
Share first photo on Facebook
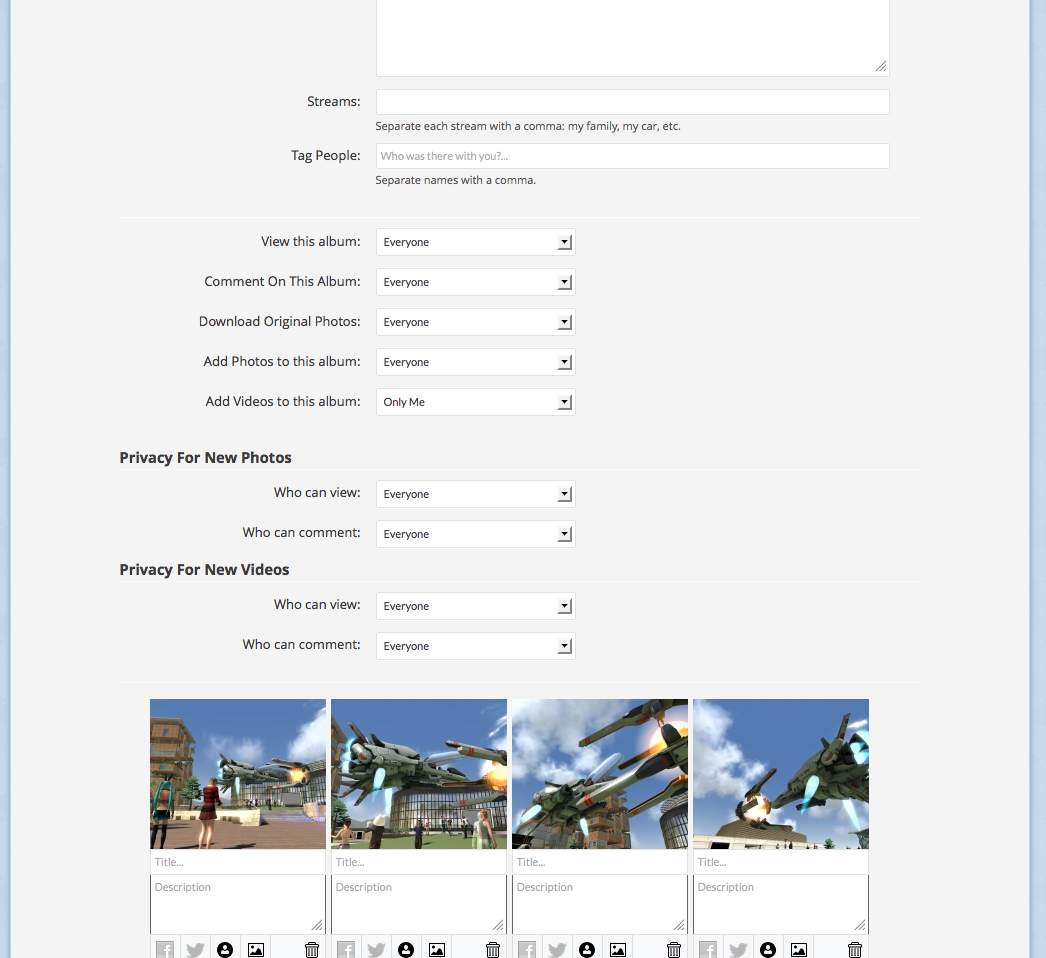tap(165, 949)
